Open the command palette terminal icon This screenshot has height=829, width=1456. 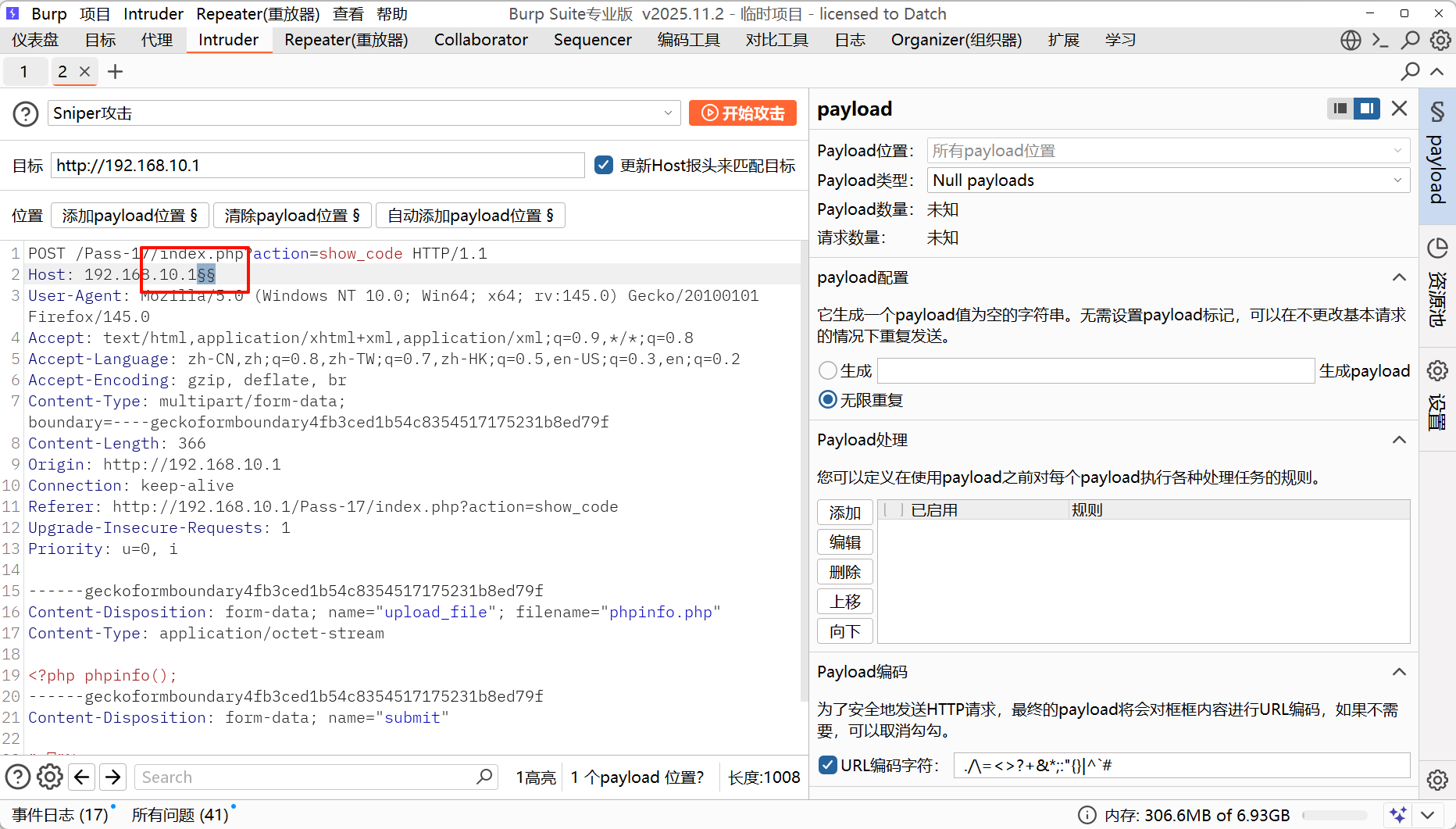(1380, 40)
